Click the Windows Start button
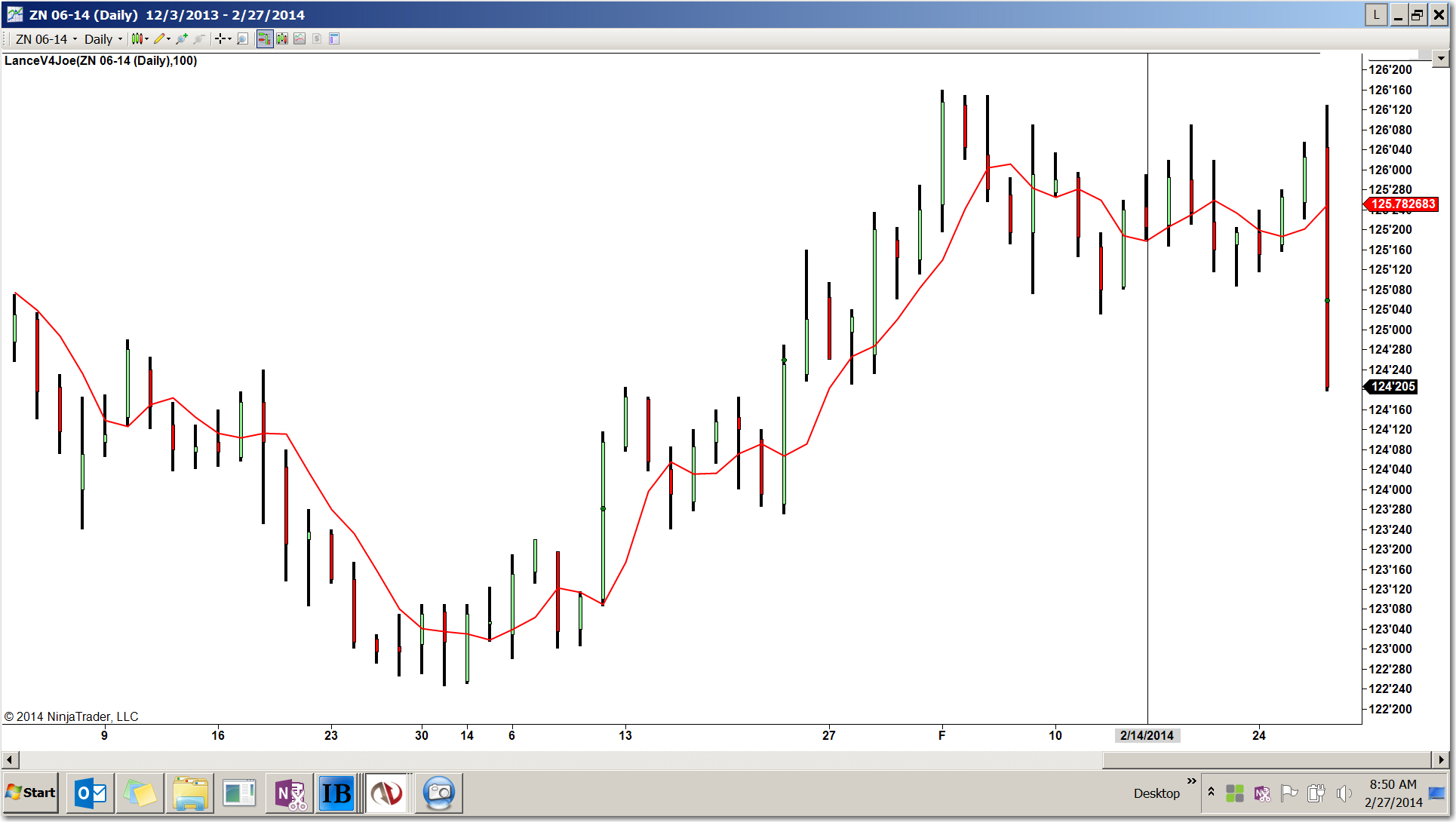This screenshot has width=1456, height=822. 31,793
